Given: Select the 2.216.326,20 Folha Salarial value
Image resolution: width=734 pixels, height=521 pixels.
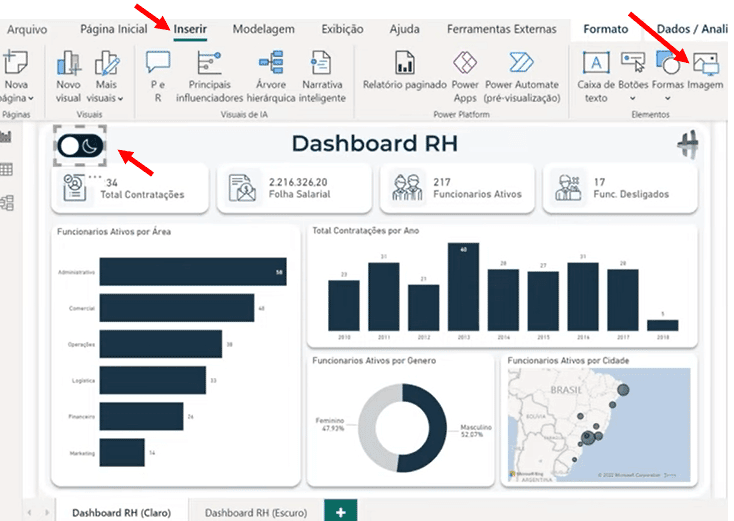Looking at the screenshot, I should pyautogui.click(x=298, y=182).
